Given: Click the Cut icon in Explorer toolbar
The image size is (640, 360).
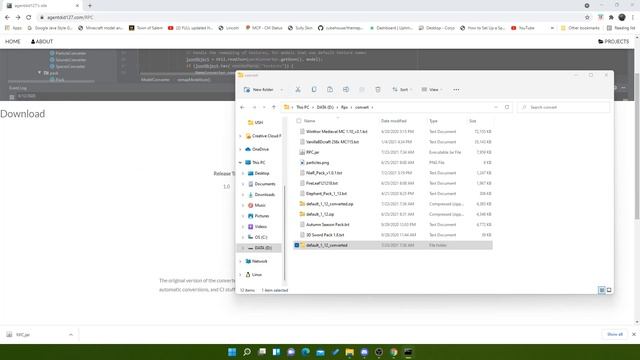Looking at the screenshot, I should tap(298, 89).
